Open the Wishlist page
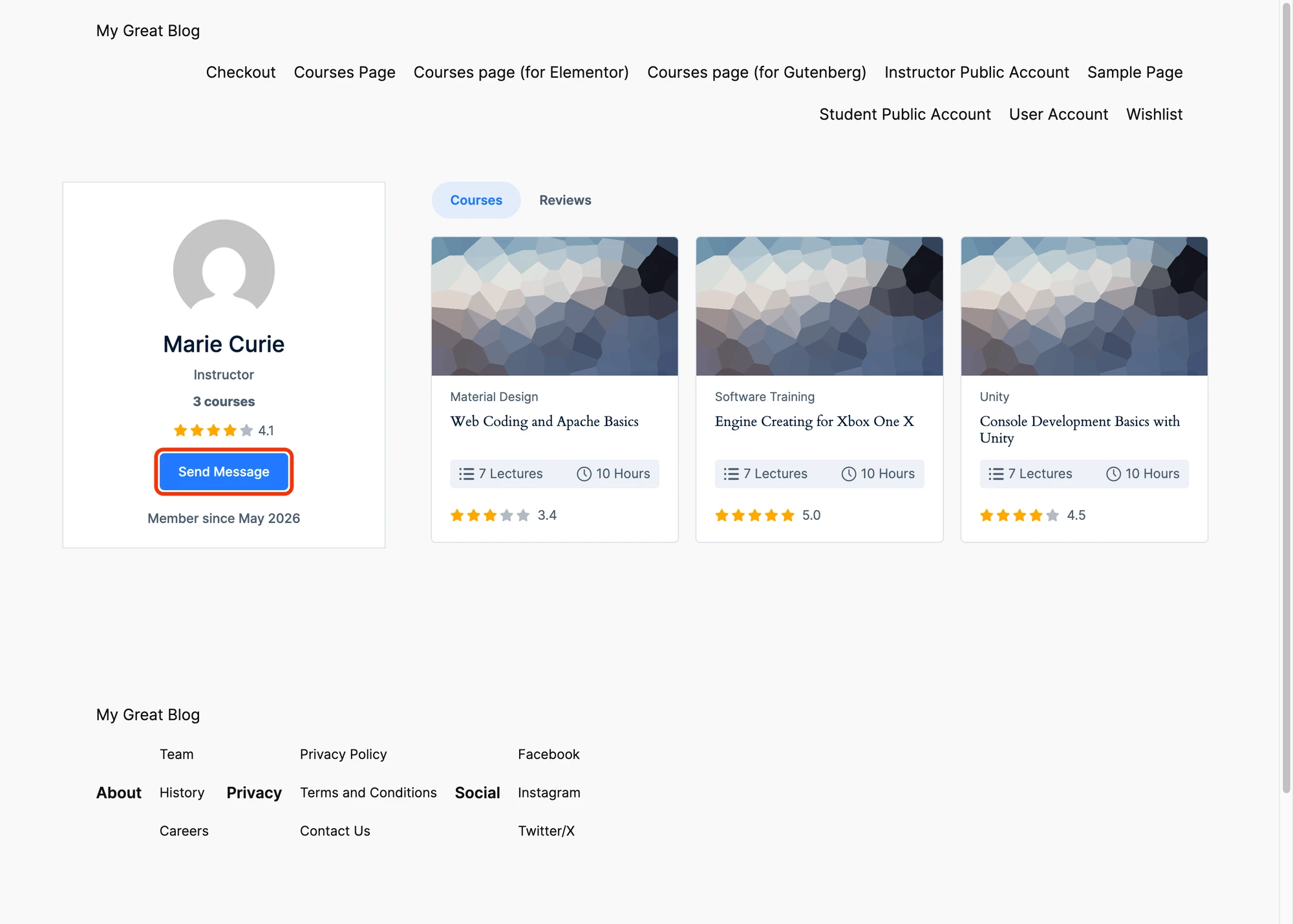This screenshot has height=924, width=1293. click(1154, 114)
